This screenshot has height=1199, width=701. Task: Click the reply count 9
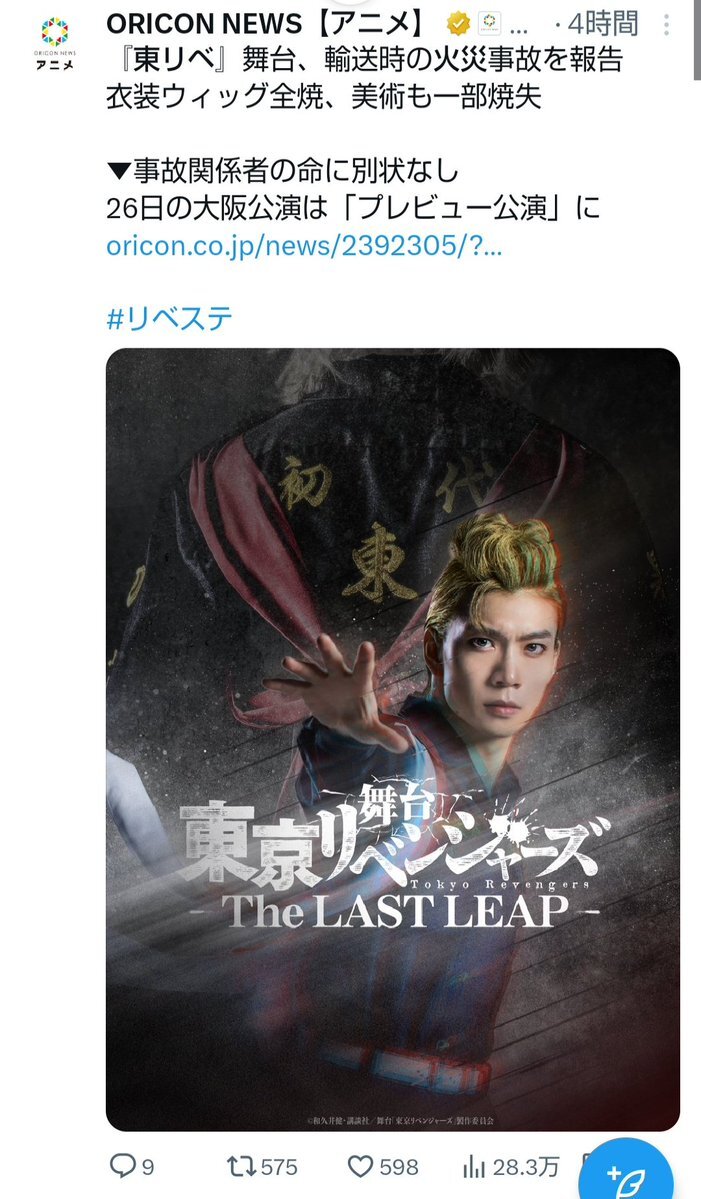tap(148, 1167)
